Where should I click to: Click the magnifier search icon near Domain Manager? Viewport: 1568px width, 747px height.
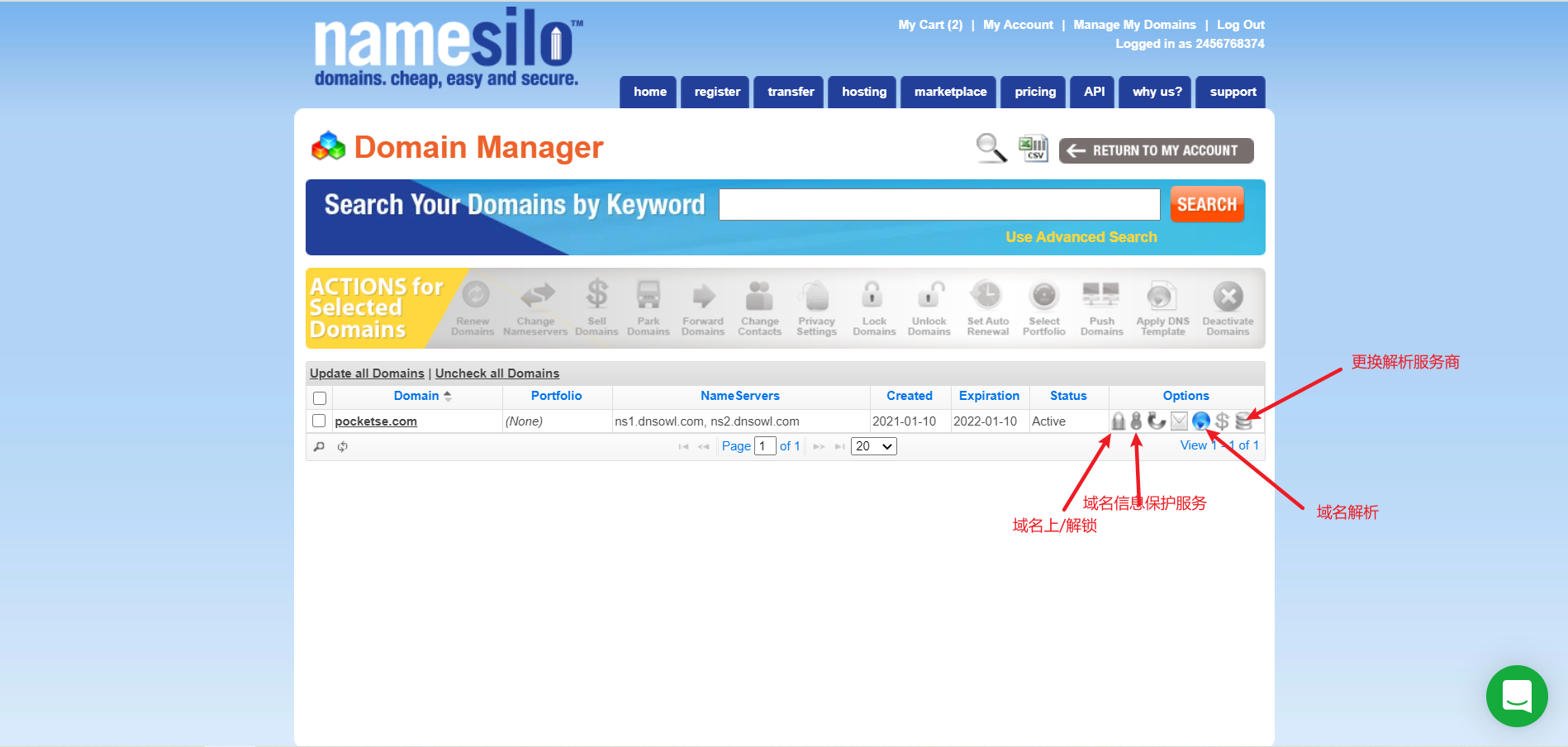pyautogui.click(x=991, y=149)
